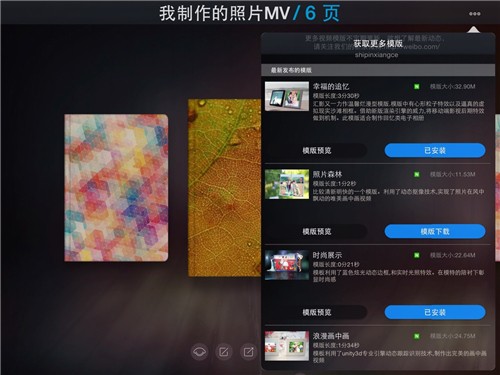This screenshot has width=500, height=375.
Task: Open the 照片森林 template thumbnail
Action: click(287, 184)
